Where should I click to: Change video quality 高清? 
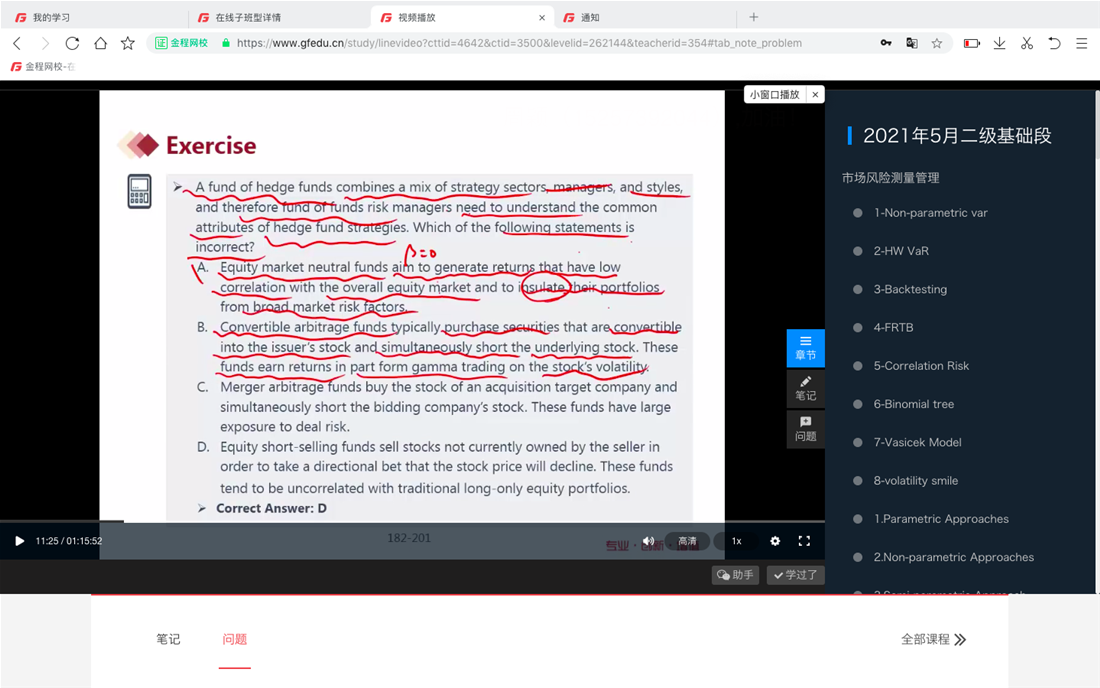[x=687, y=541]
